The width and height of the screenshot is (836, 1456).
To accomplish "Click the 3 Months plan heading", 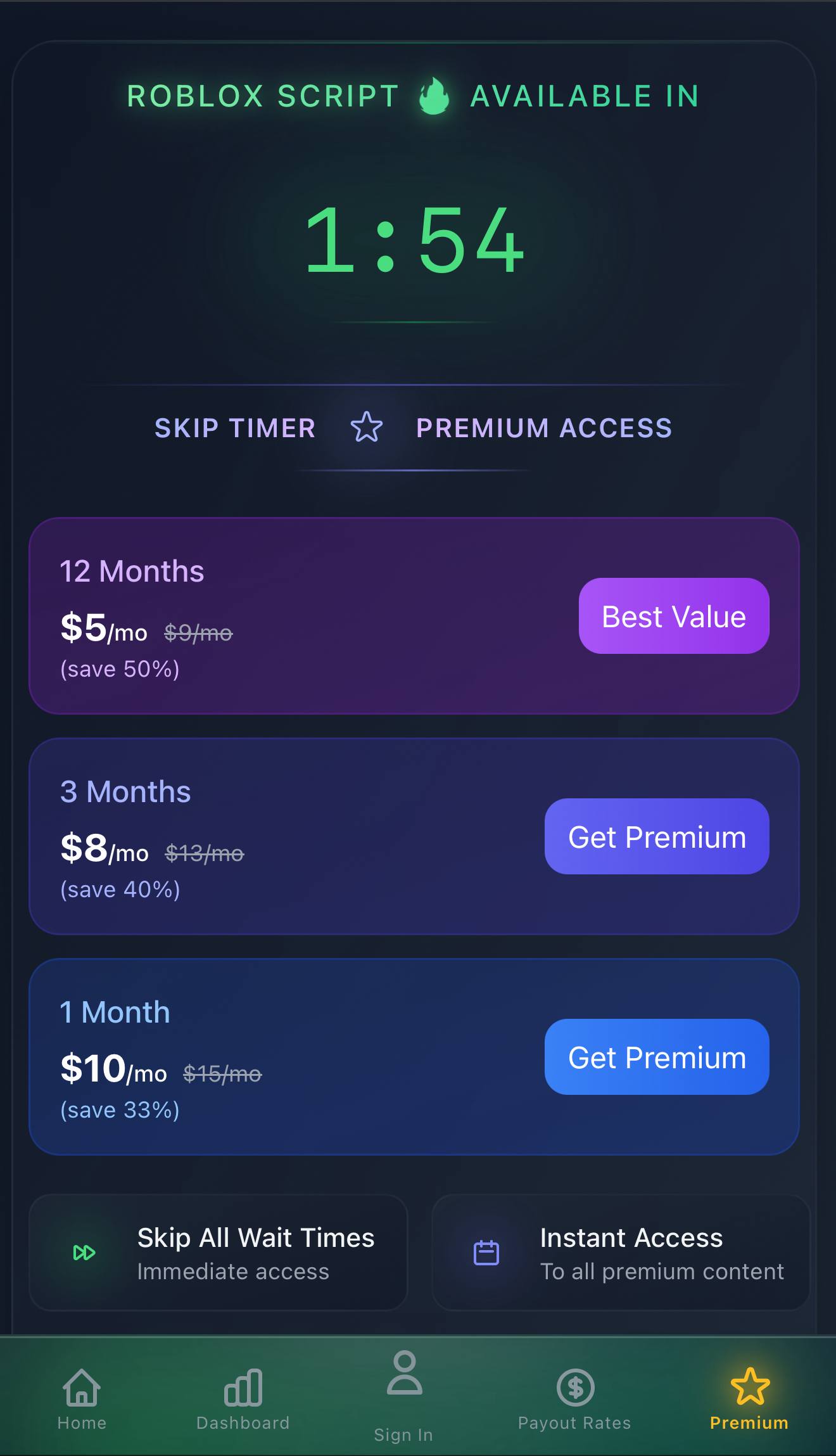I will pos(125,791).
